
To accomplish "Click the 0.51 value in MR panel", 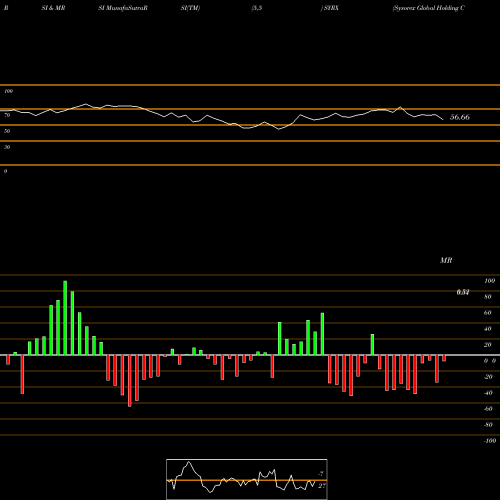I will click(463, 292).
